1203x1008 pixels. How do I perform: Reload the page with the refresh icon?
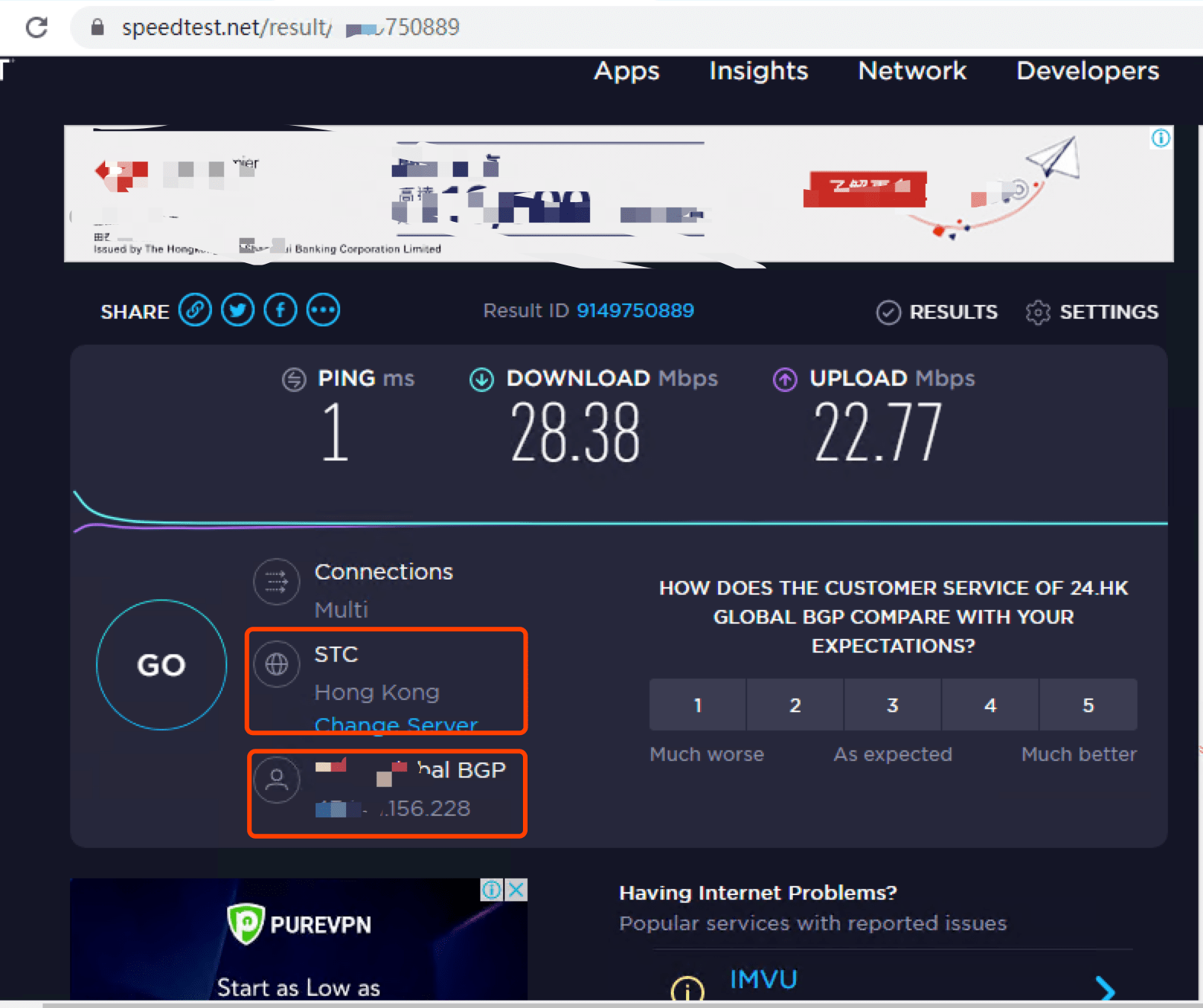coord(37,27)
